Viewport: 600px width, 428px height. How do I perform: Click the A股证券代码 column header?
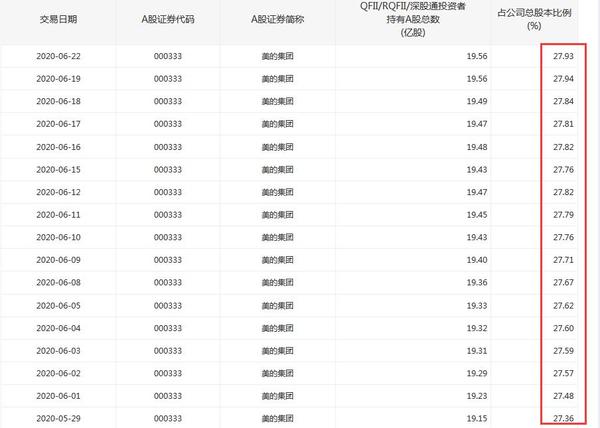tap(168, 19)
